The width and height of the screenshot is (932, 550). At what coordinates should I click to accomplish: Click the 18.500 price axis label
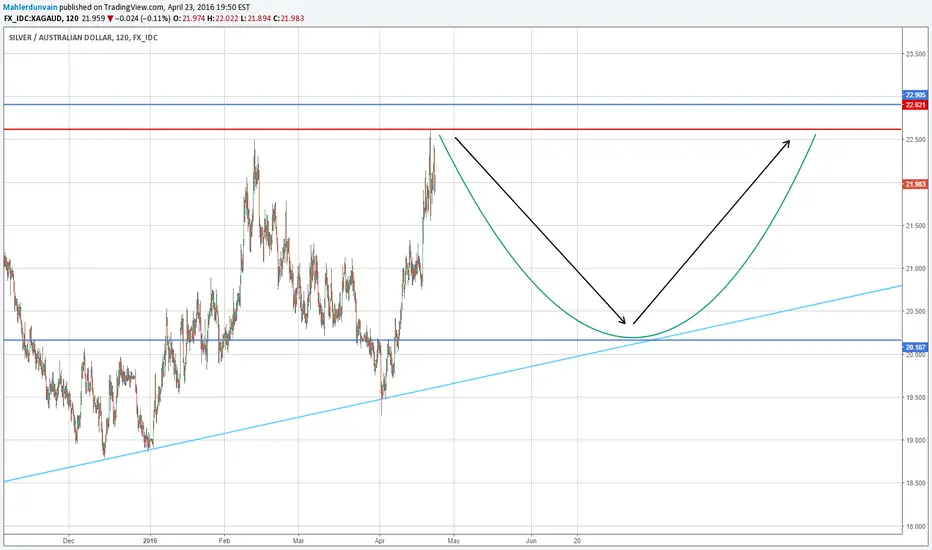coord(915,483)
